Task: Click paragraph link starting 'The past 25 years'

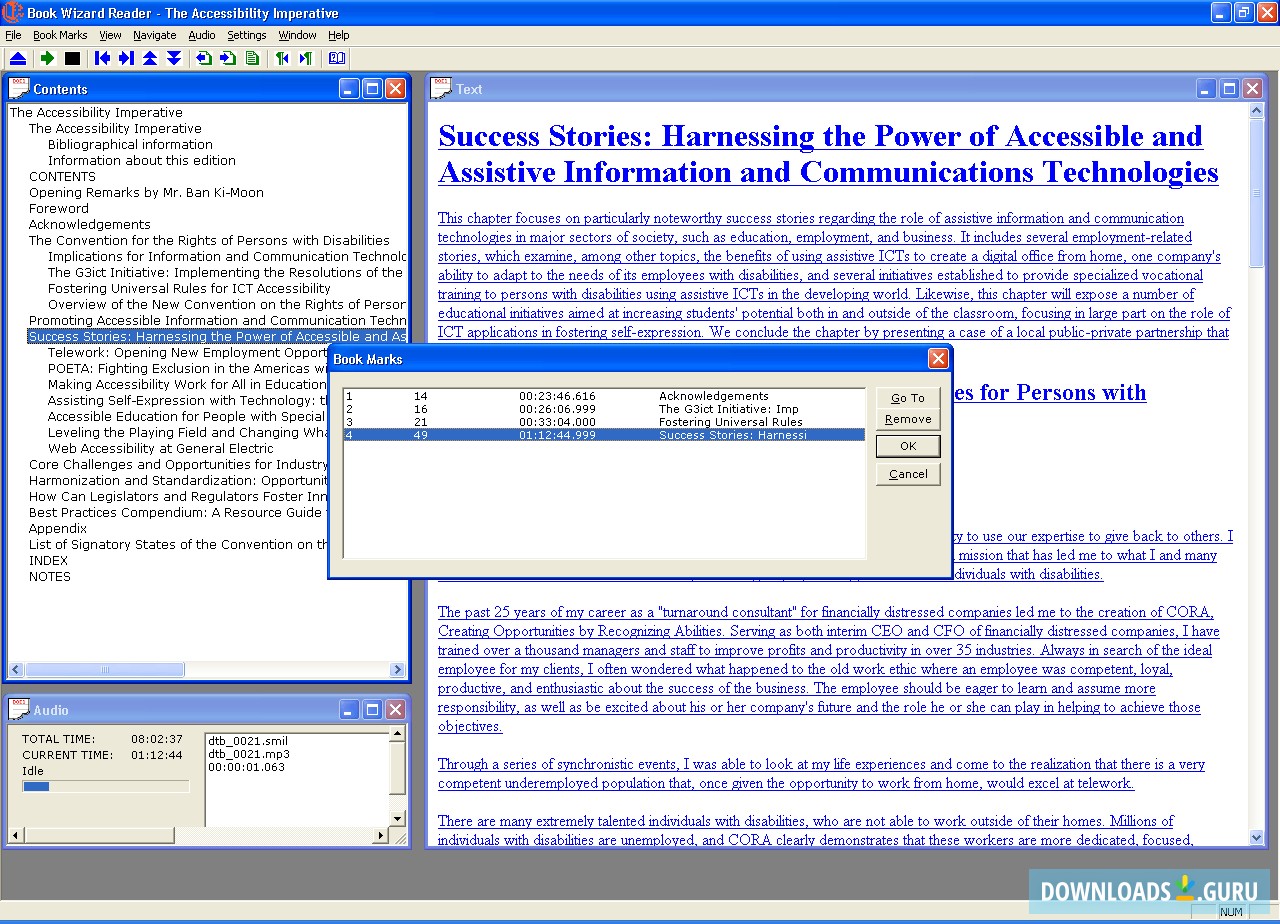Action: click(829, 669)
